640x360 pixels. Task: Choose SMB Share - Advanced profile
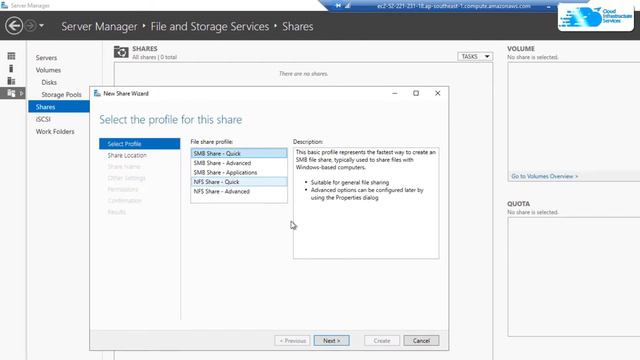click(x=239, y=163)
